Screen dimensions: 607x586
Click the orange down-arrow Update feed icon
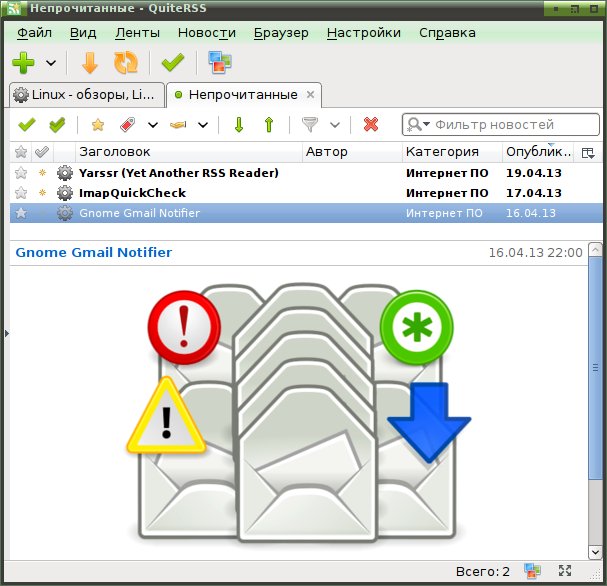(90, 63)
